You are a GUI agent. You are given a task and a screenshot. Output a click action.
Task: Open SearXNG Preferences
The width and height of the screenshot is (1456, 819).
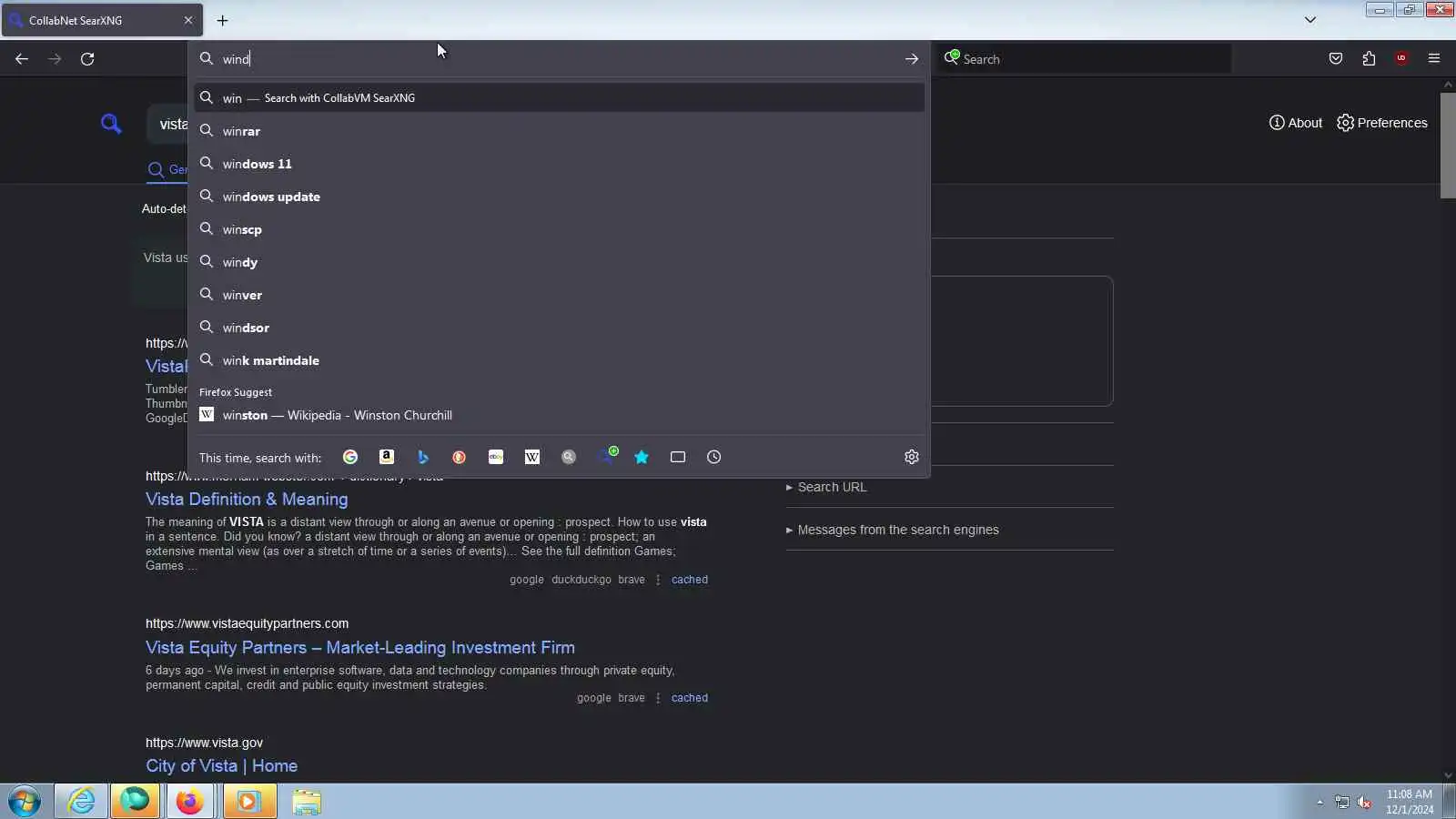coord(1382,123)
